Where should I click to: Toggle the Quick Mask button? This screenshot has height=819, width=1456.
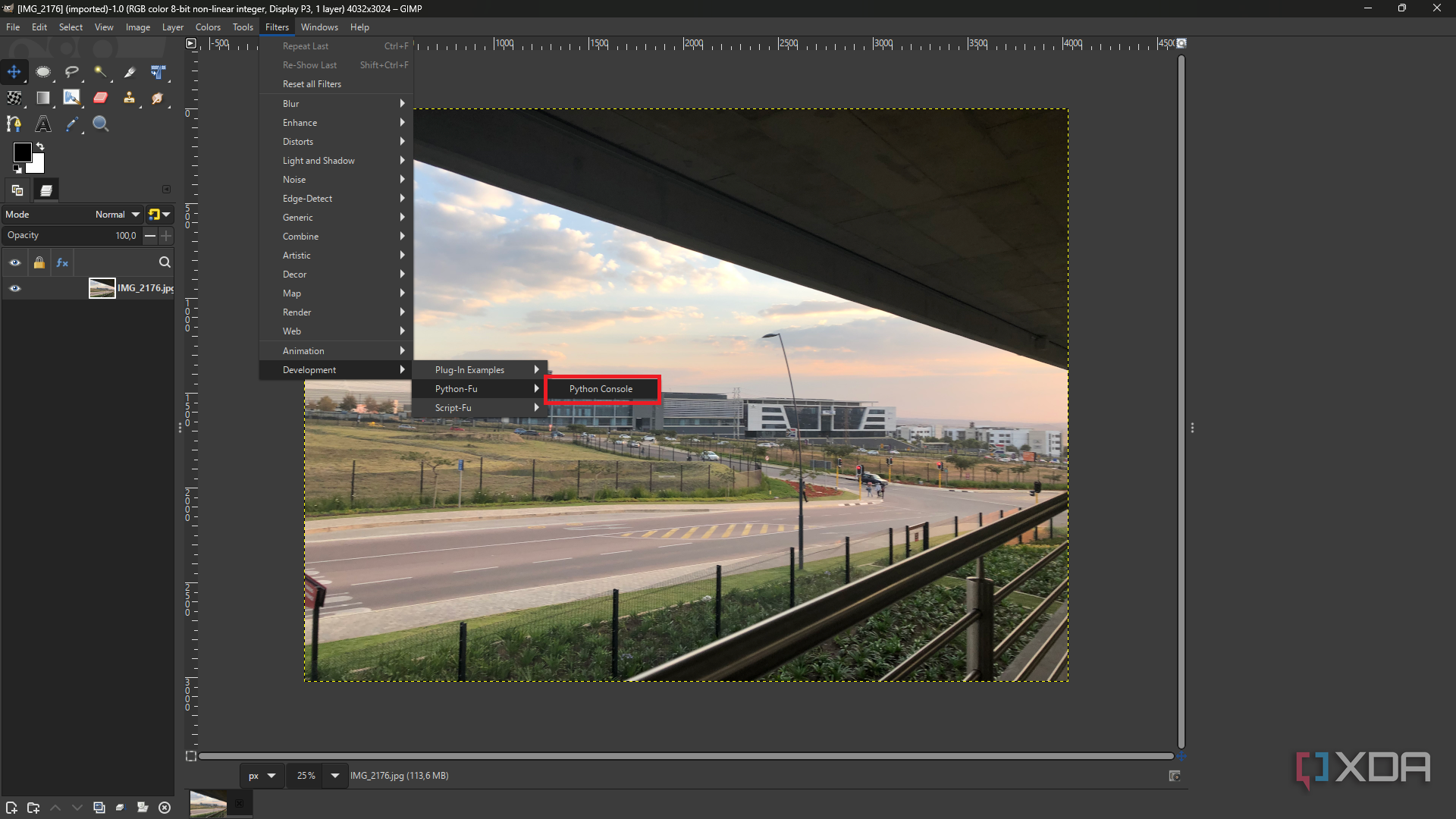(x=191, y=756)
